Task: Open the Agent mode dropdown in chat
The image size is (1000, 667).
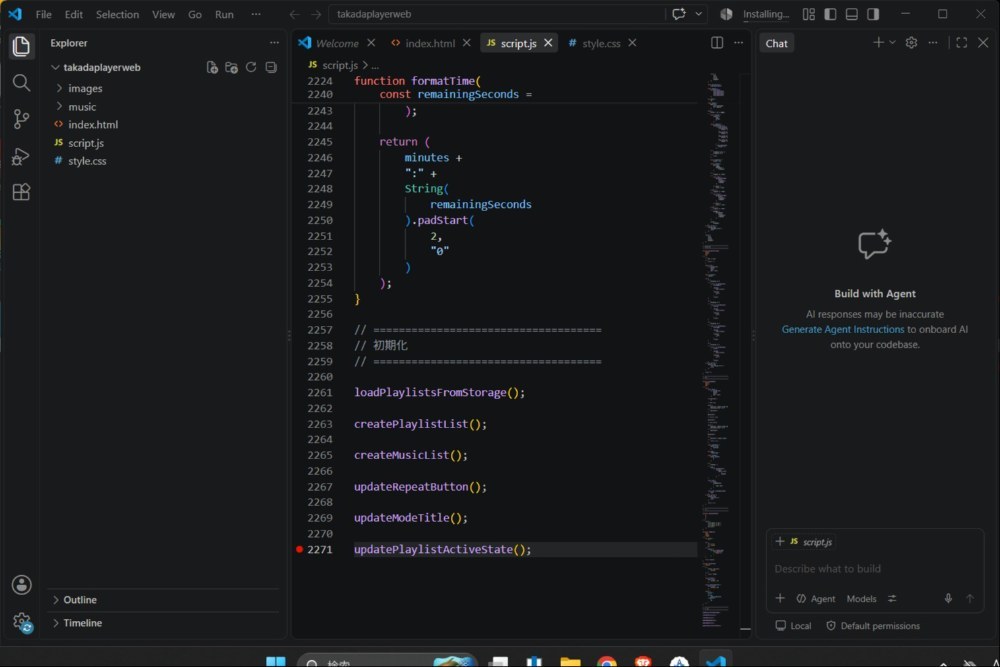Action: click(x=816, y=599)
